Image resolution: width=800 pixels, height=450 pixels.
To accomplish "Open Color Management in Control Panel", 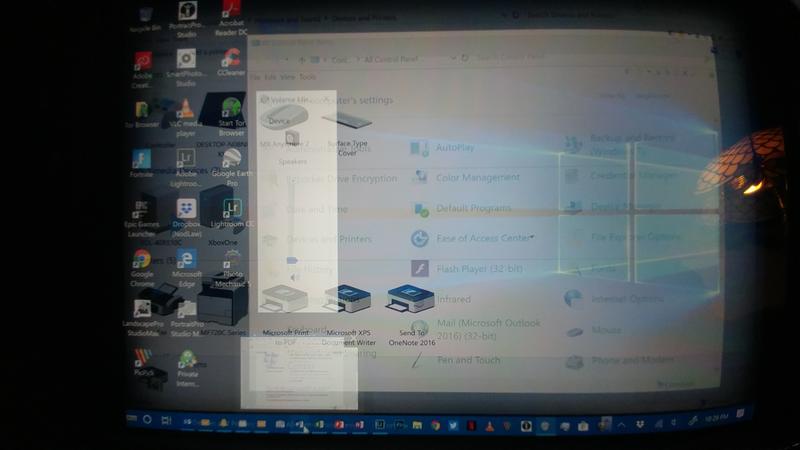I will click(x=465, y=178).
